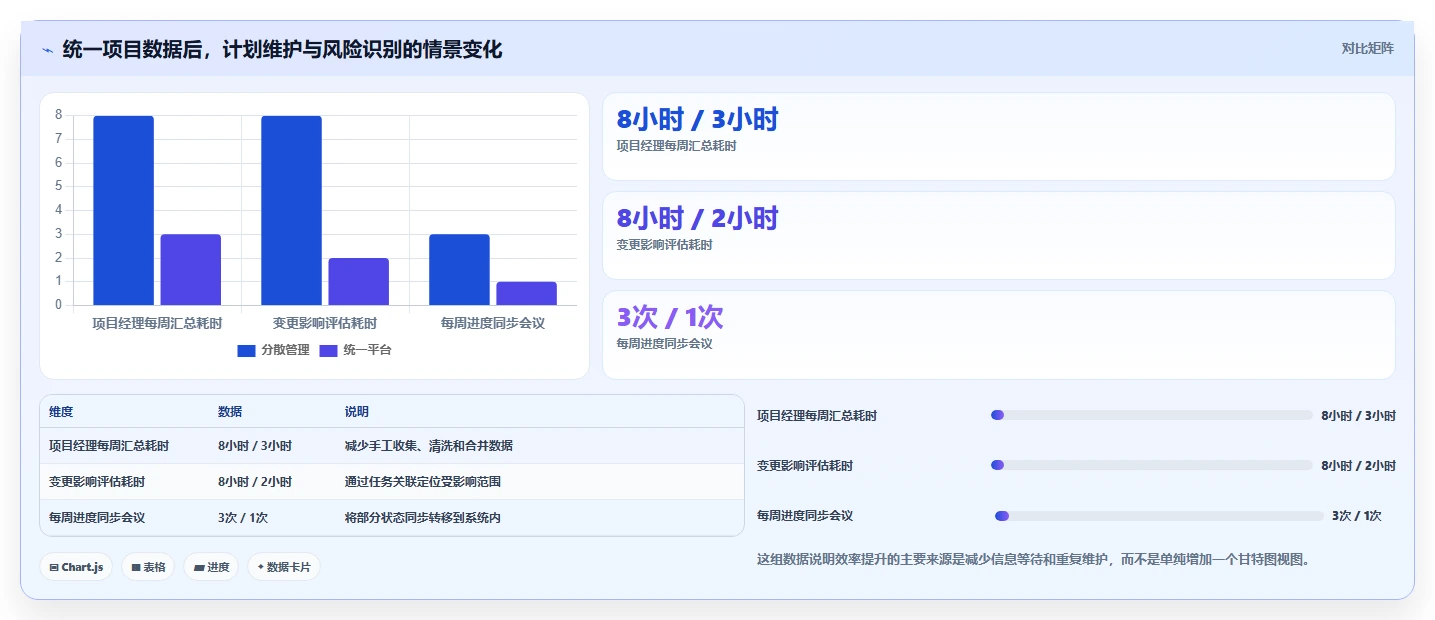Click the chart axis label 项目经理每周汇总耗时
1435x620 pixels.
pos(157,324)
